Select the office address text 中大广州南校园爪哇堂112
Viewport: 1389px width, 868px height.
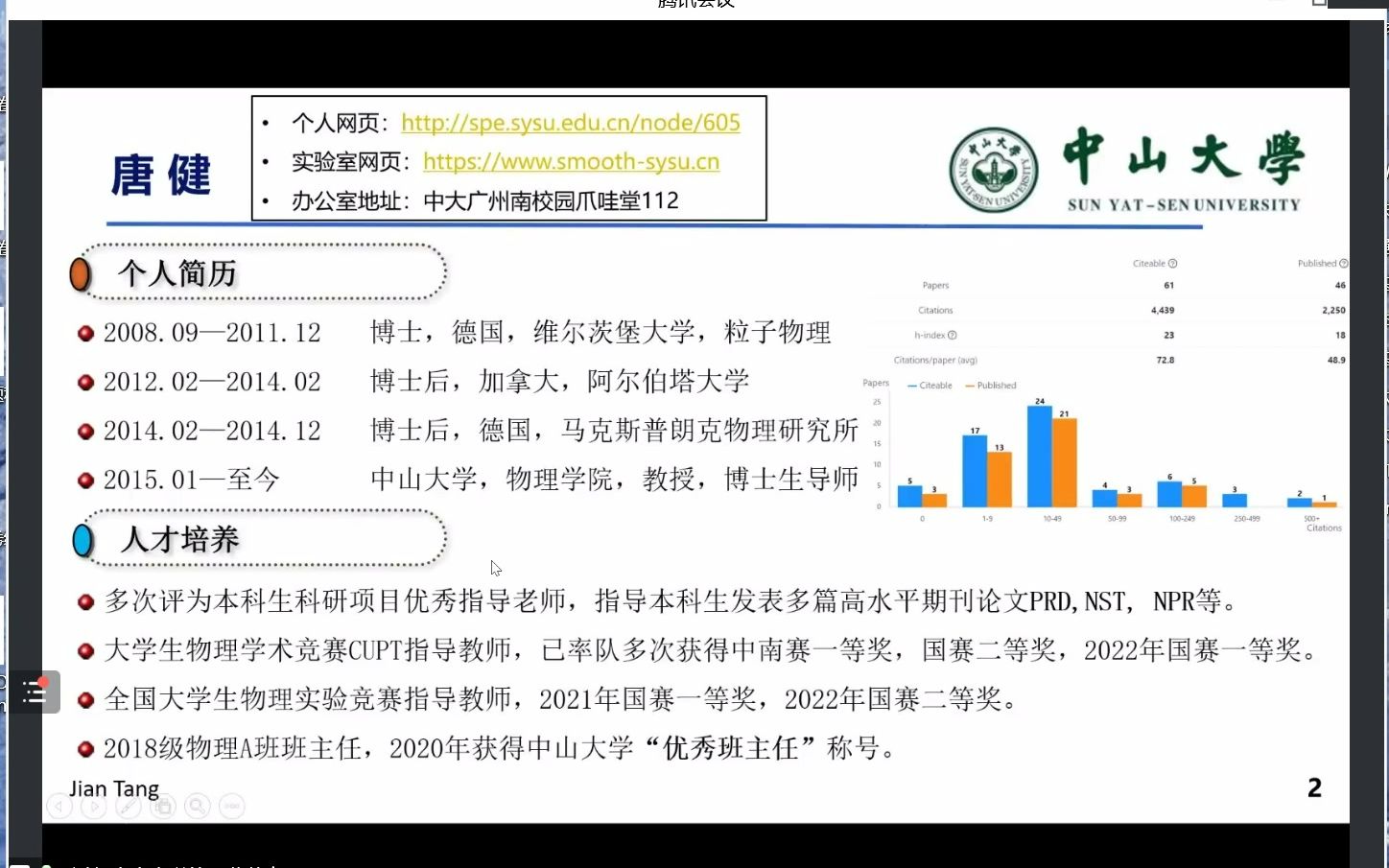[x=552, y=201]
